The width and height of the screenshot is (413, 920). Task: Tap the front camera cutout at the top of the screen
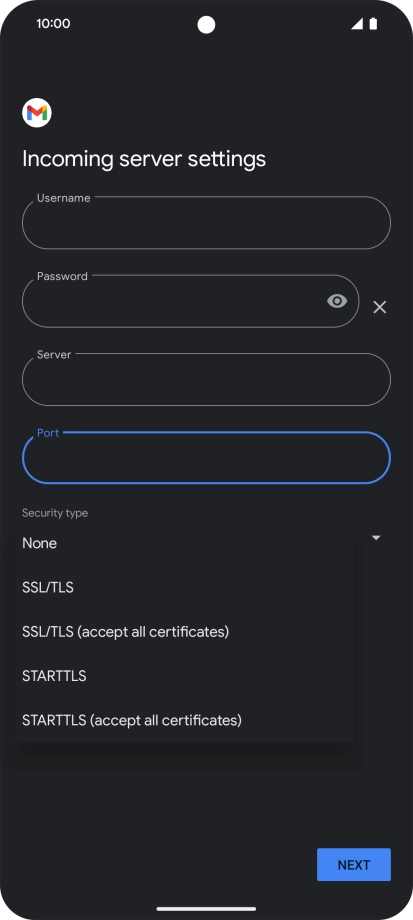tap(206, 25)
